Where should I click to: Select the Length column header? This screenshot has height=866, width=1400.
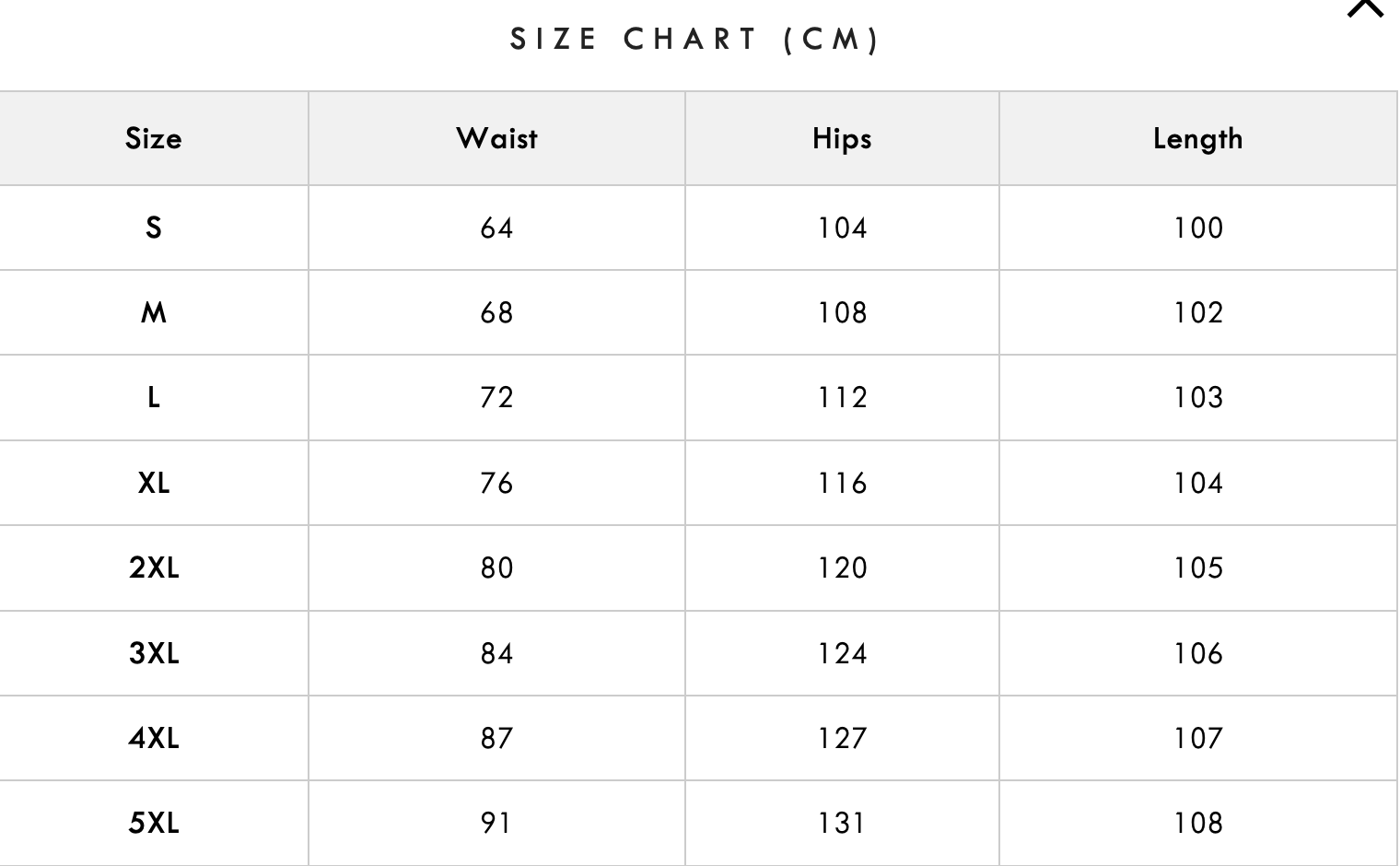[1197, 139]
